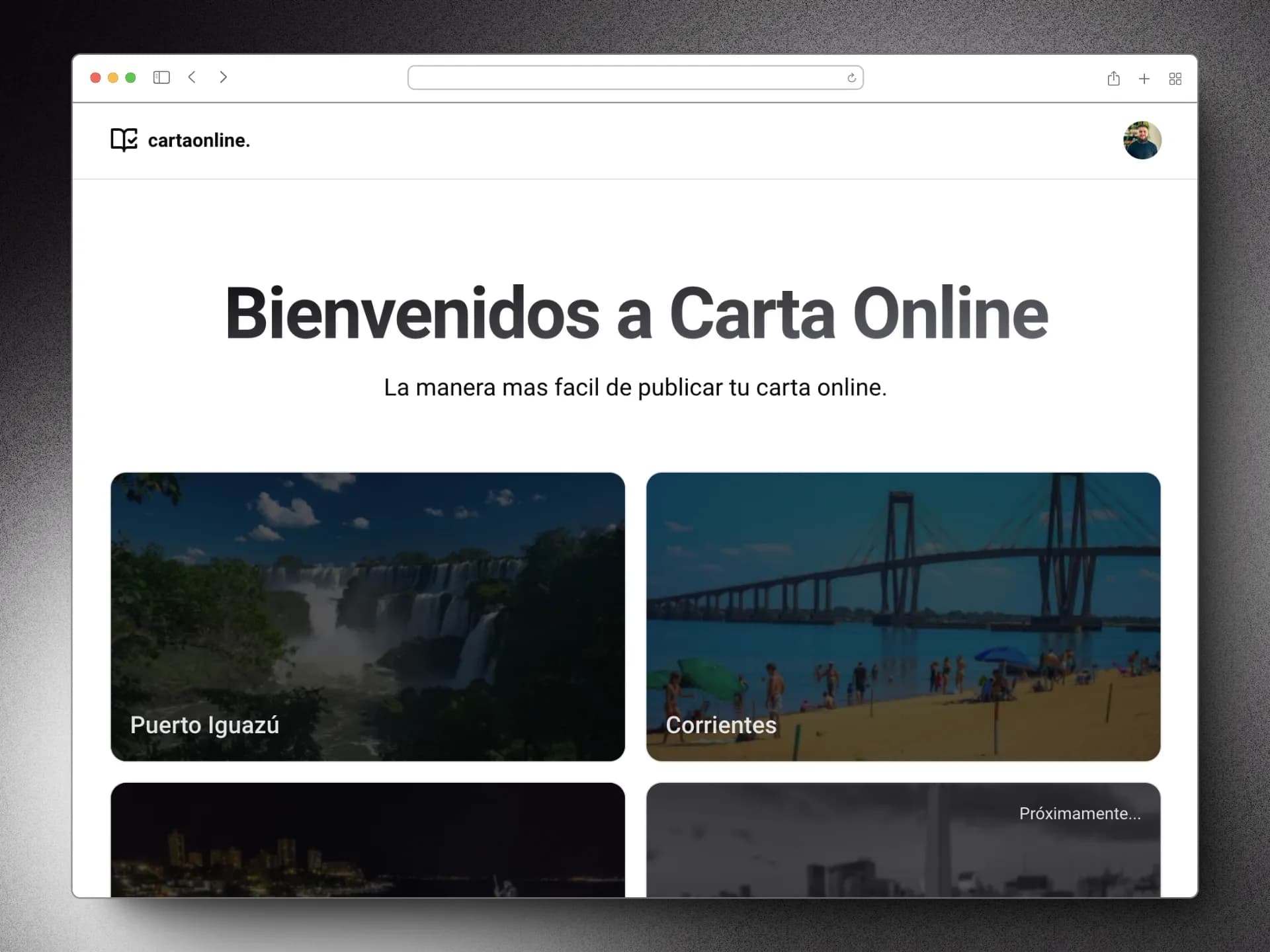Open a new browser tab with the plus icon

pos(1144,78)
